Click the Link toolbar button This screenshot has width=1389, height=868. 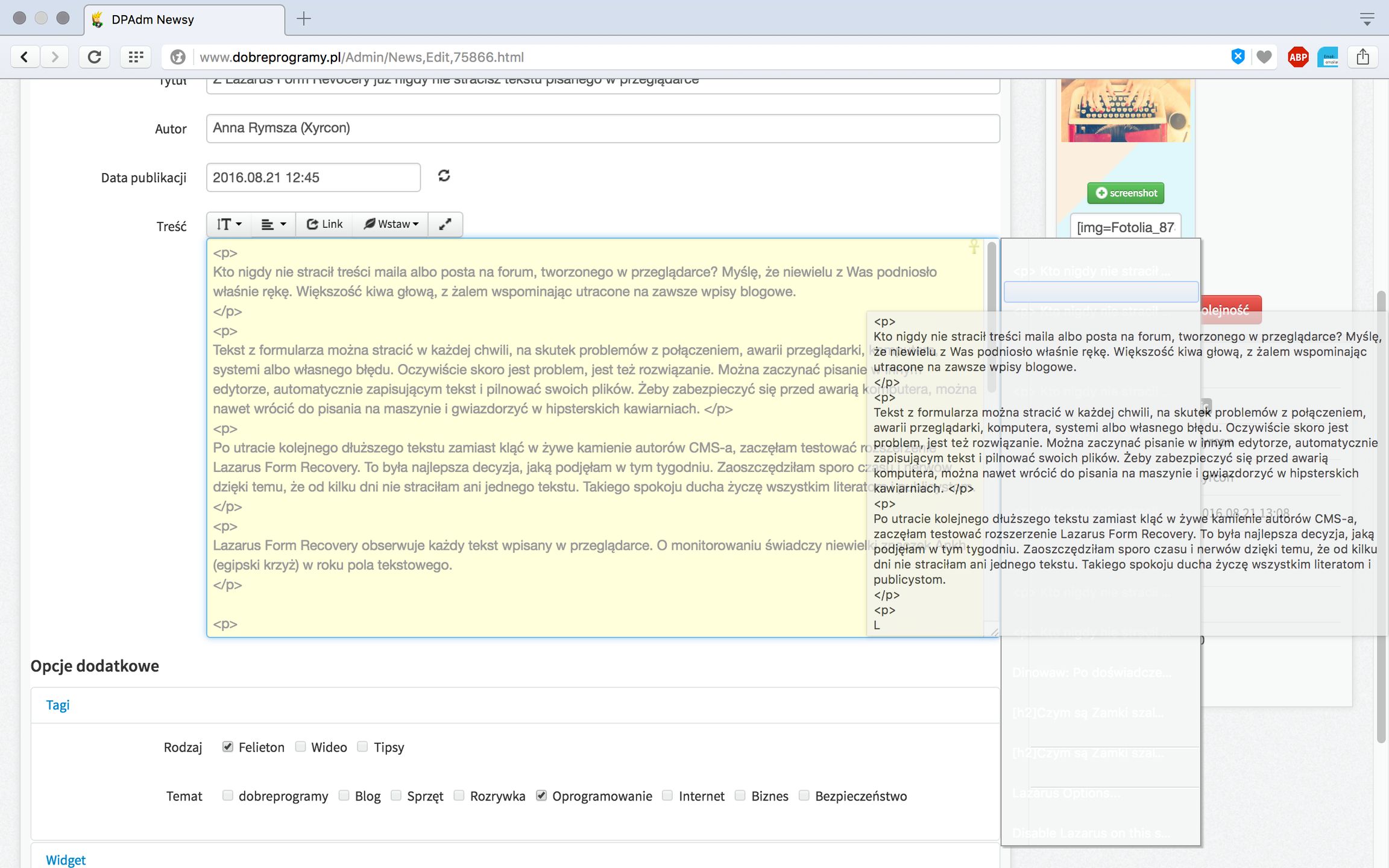(324, 224)
